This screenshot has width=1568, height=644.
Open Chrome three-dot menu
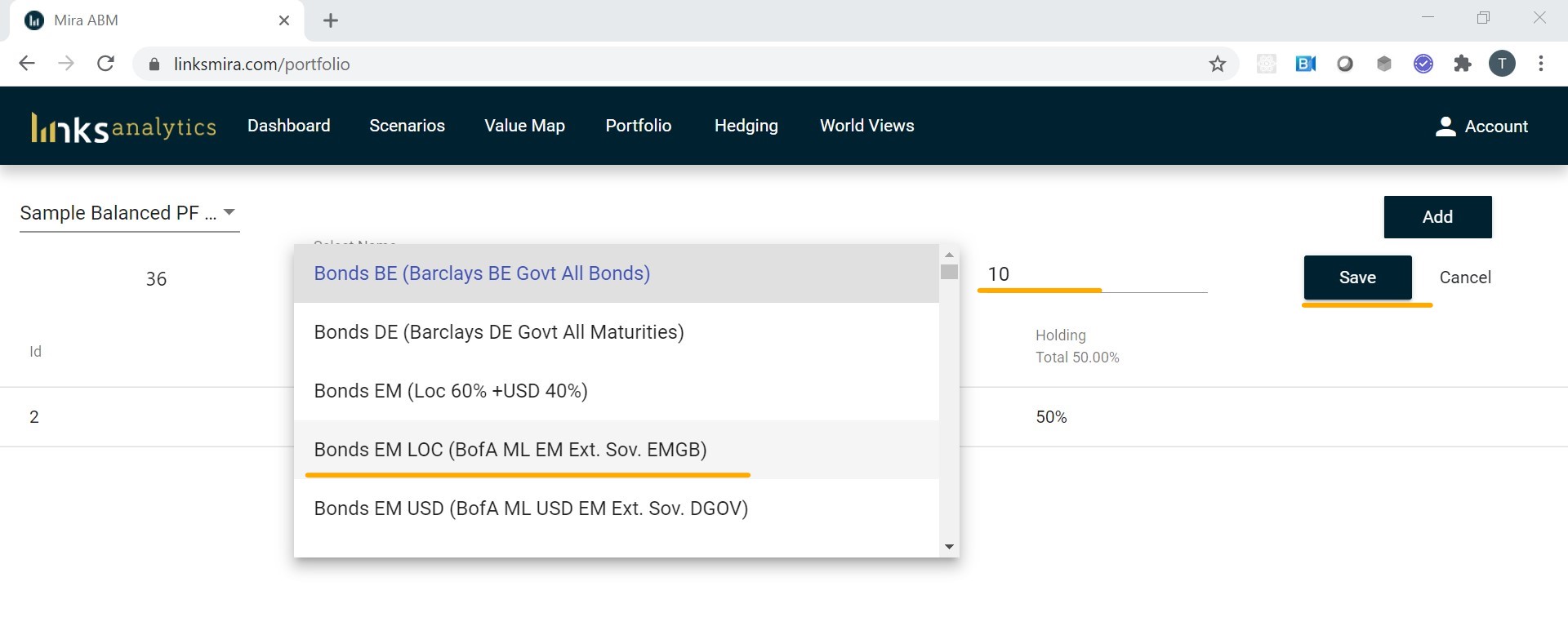click(1540, 64)
